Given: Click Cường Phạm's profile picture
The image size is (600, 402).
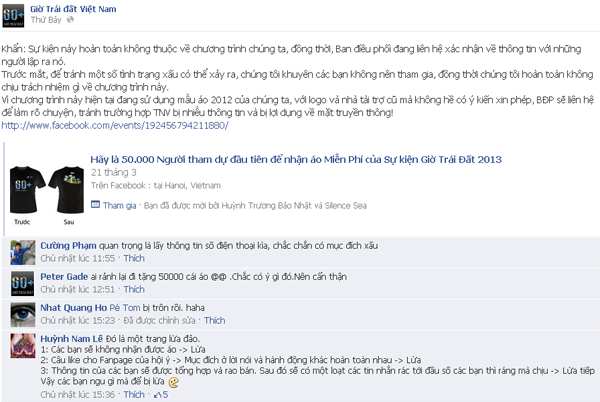Looking at the screenshot, I should pos(23,252).
